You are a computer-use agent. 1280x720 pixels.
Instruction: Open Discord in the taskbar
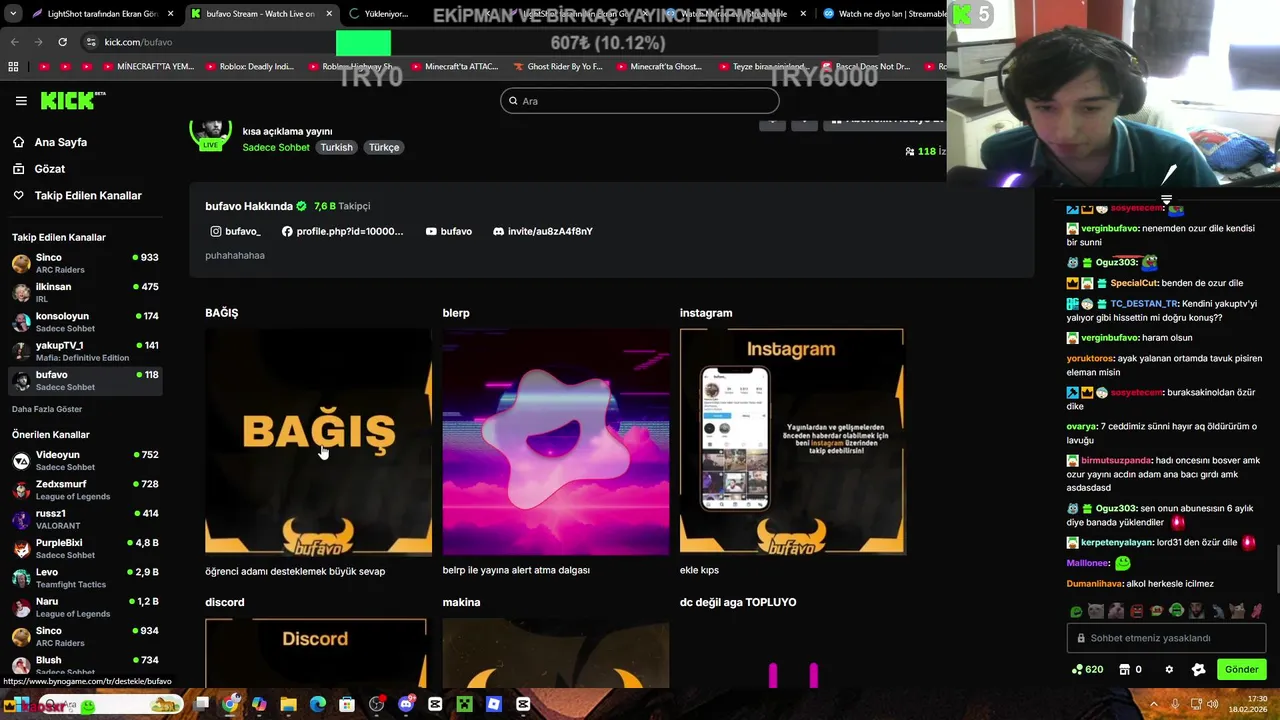[x=406, y=704]
